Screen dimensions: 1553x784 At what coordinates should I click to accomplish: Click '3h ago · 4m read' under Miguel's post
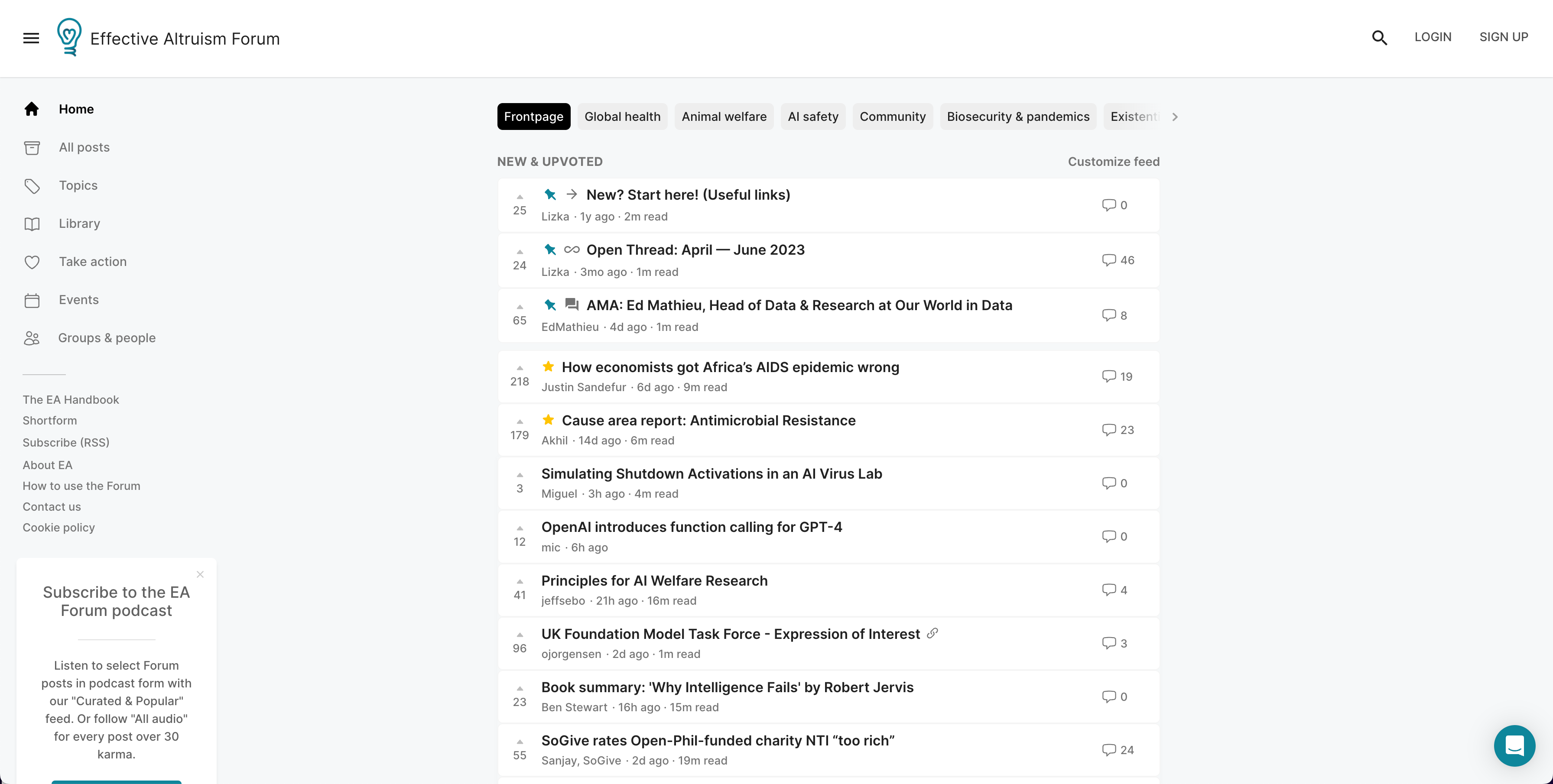[633, 493]
